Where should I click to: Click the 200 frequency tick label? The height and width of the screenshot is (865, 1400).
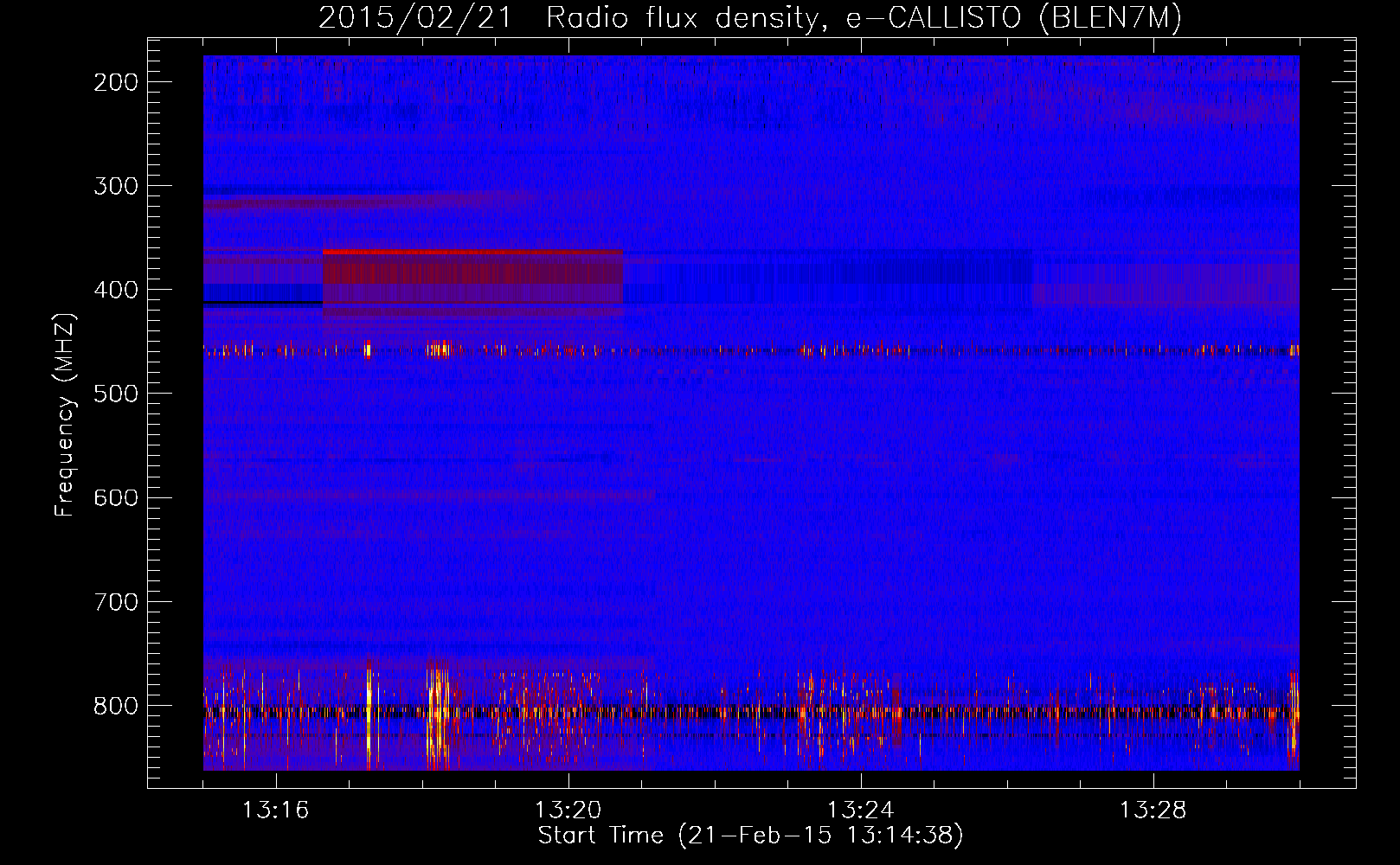[116, 82]
